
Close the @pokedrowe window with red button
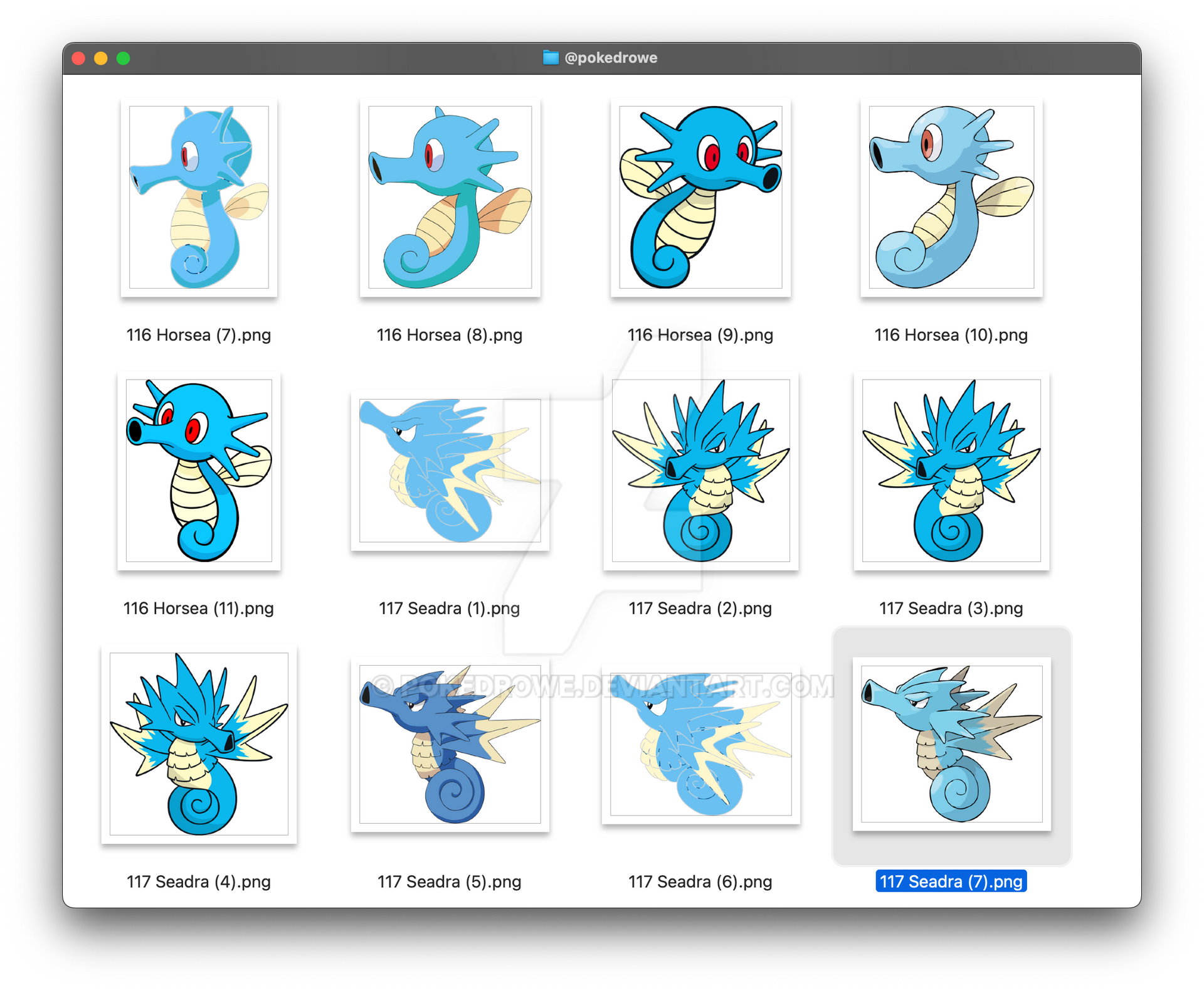[x=78, y=58]
